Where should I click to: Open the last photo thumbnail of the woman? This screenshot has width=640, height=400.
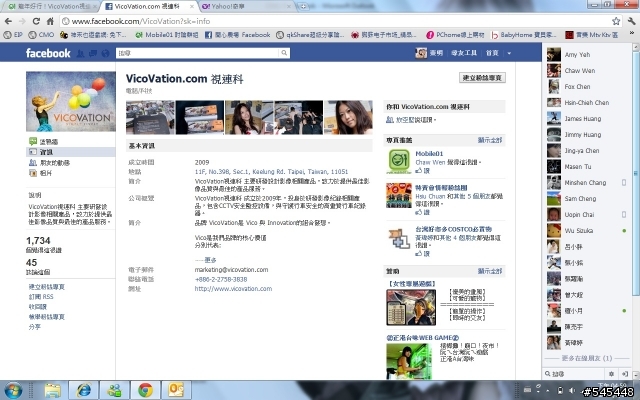tap(348, 118)
